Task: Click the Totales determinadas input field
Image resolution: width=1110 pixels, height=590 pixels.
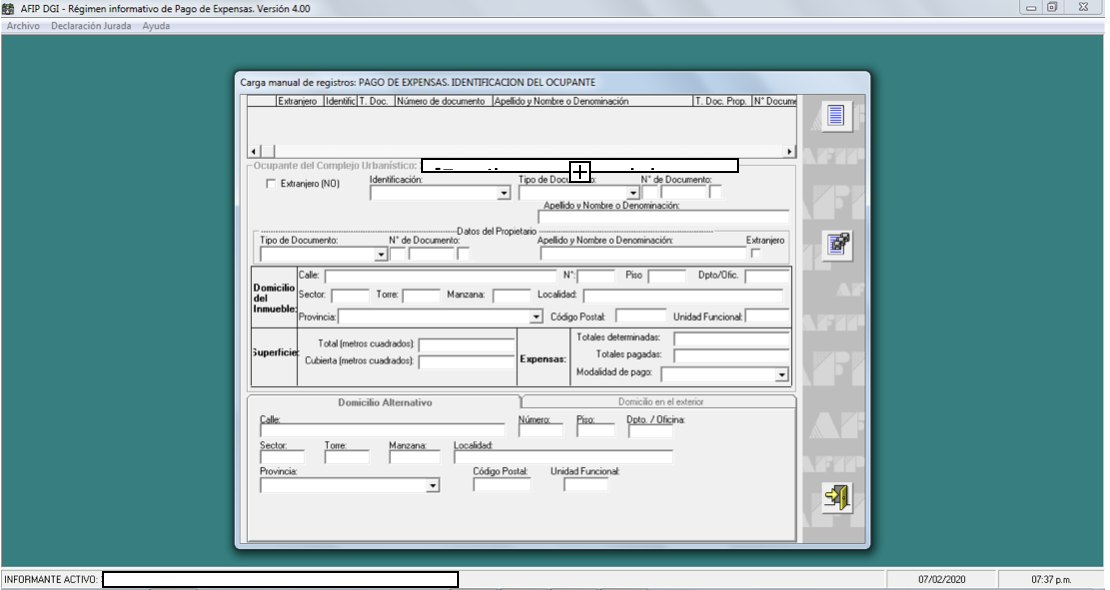Action: (731, 338)
